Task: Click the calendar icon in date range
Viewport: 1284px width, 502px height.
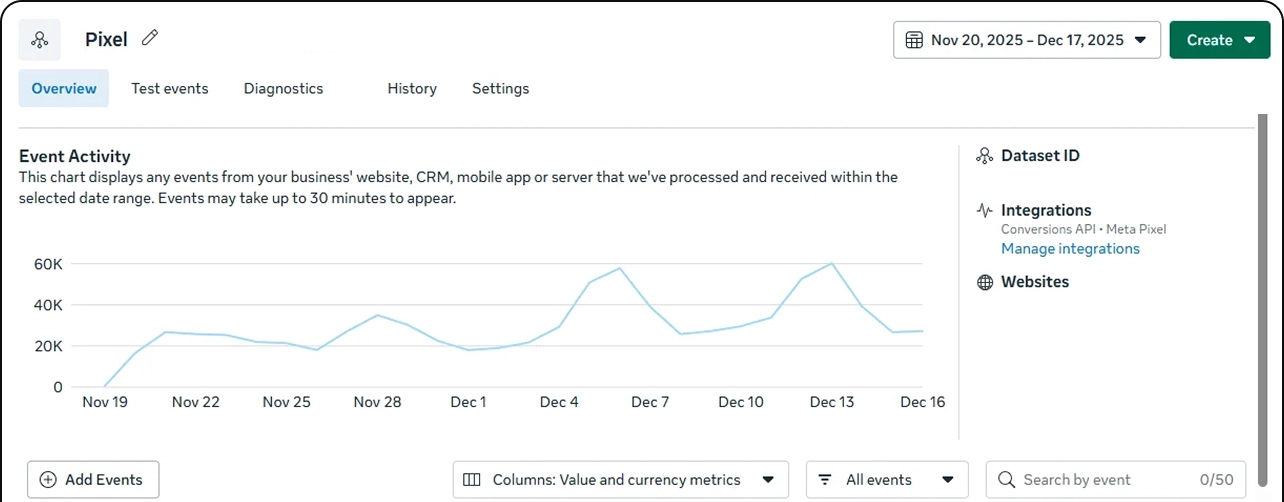Action: coord(913,40)
